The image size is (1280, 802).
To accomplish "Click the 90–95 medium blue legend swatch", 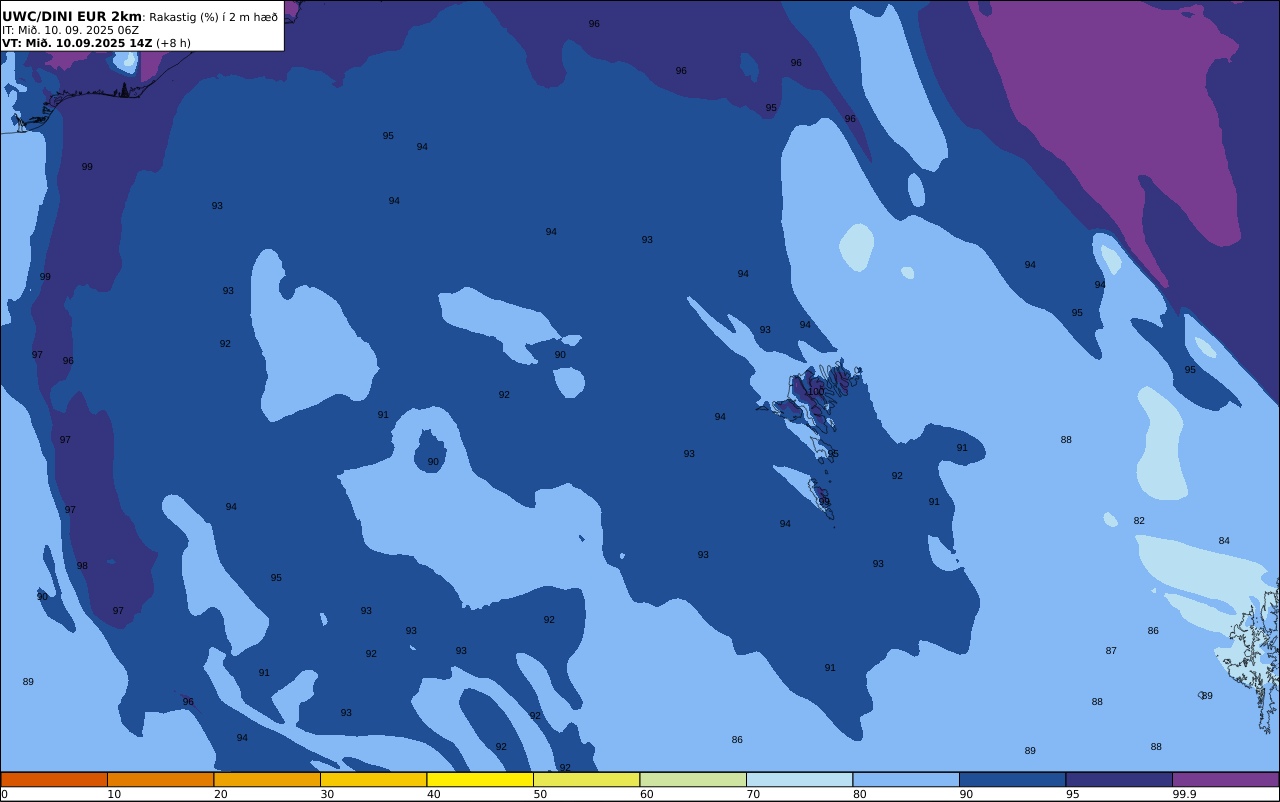I will tap(1012, 779).
